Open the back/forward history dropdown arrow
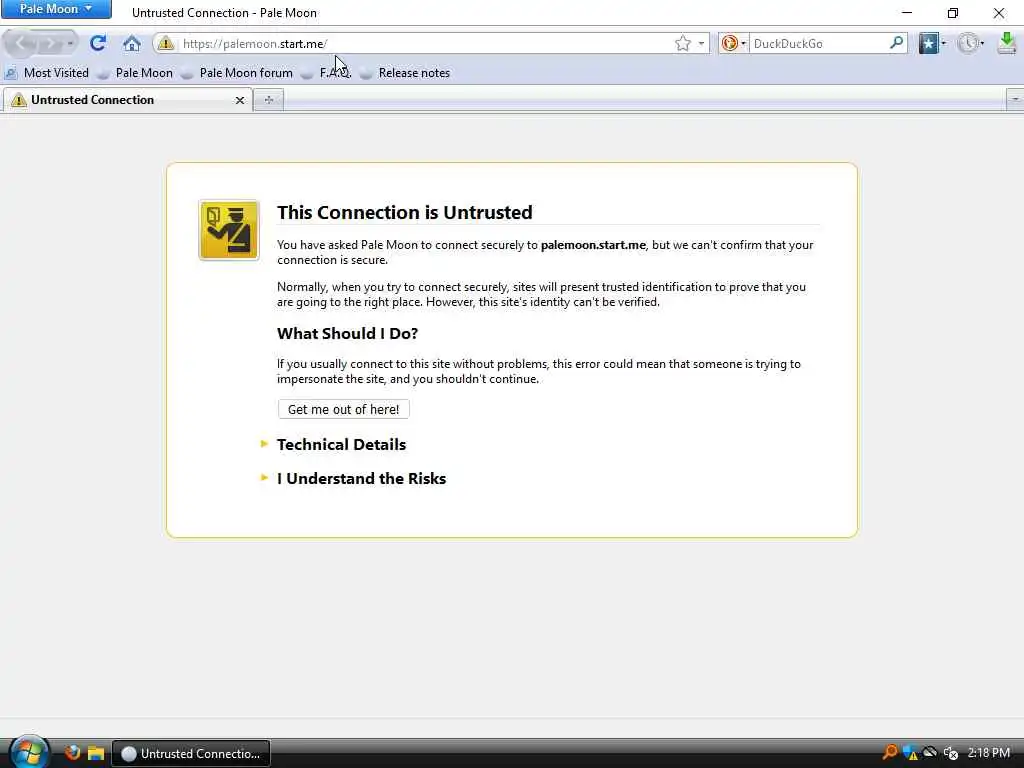 (70, 44)
